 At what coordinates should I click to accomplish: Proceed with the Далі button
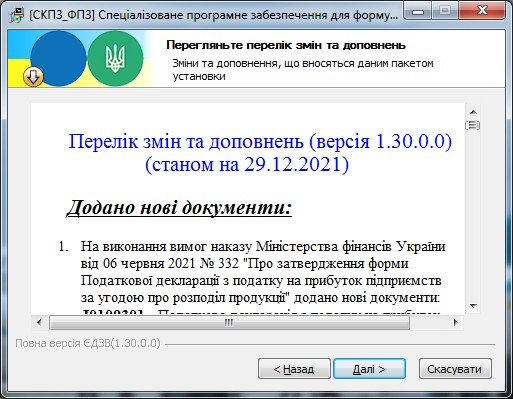click(369, 369)
